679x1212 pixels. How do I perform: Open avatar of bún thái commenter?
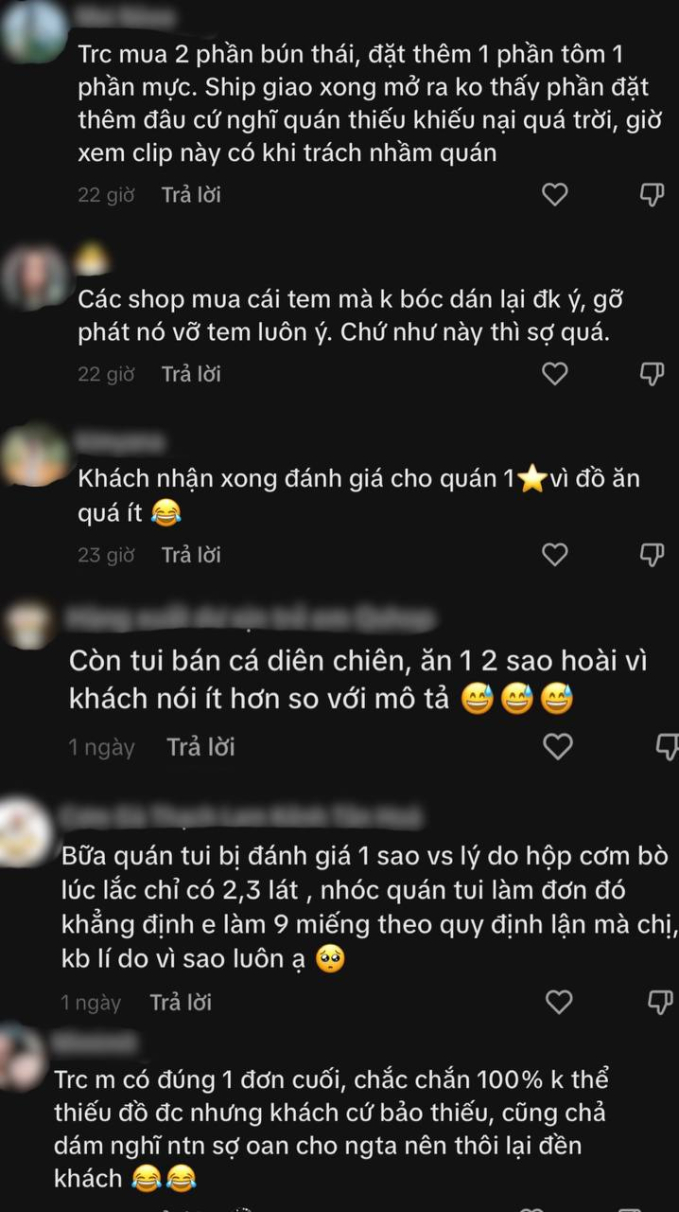coord(34,31)
